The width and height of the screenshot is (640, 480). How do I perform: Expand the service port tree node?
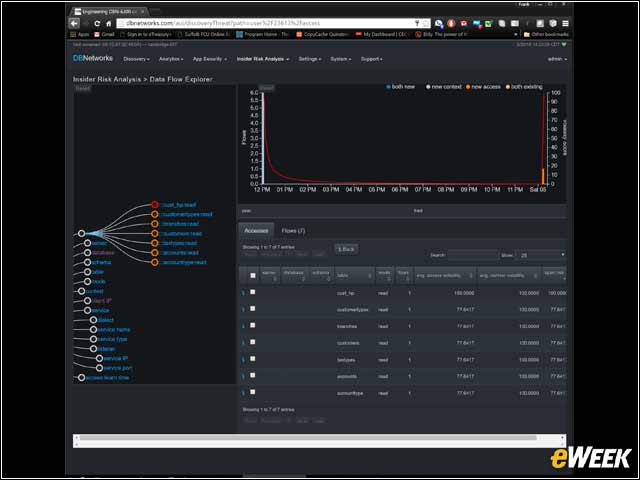(99, 368)
